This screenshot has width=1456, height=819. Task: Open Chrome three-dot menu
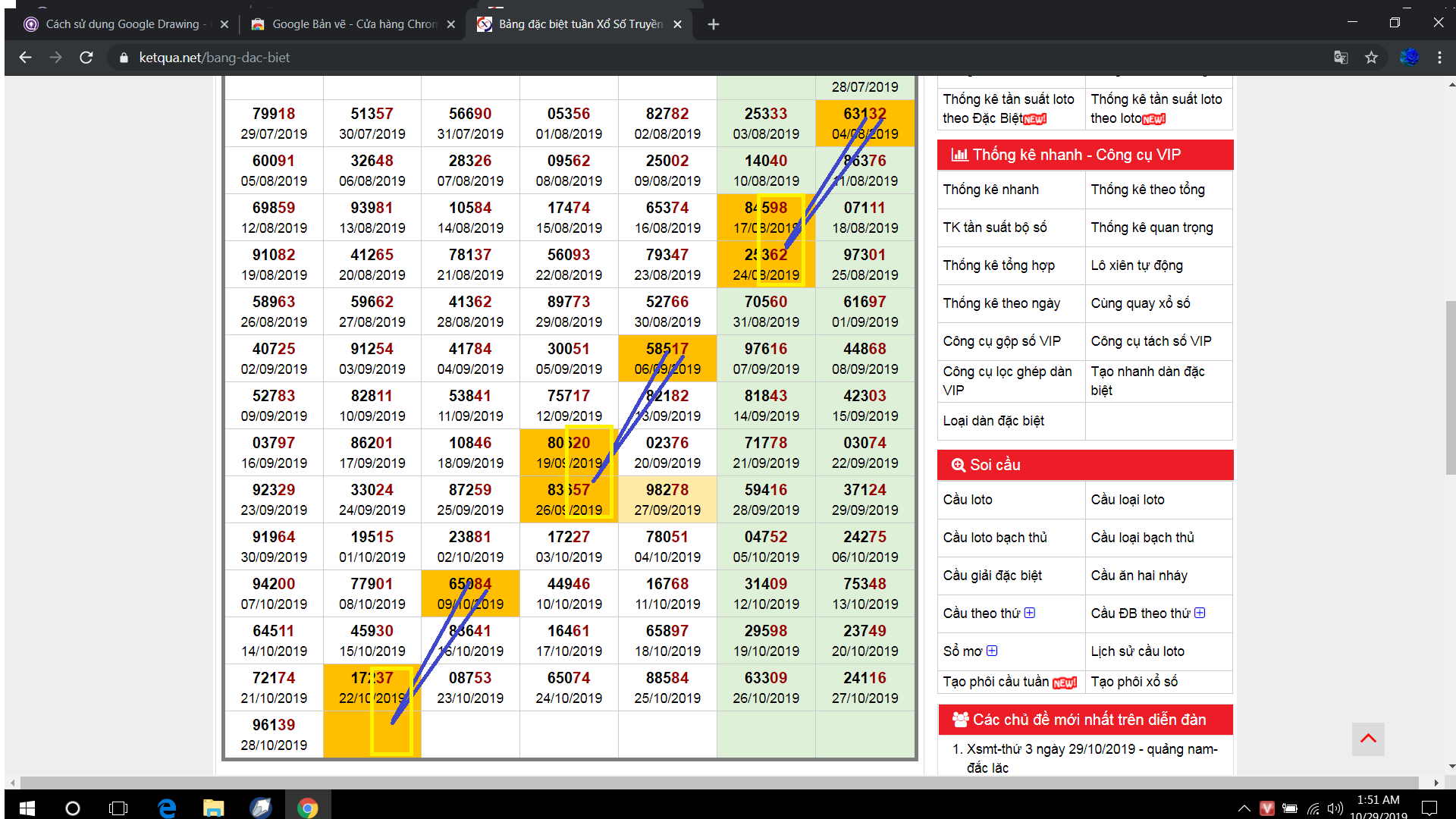click(1439, 58)
